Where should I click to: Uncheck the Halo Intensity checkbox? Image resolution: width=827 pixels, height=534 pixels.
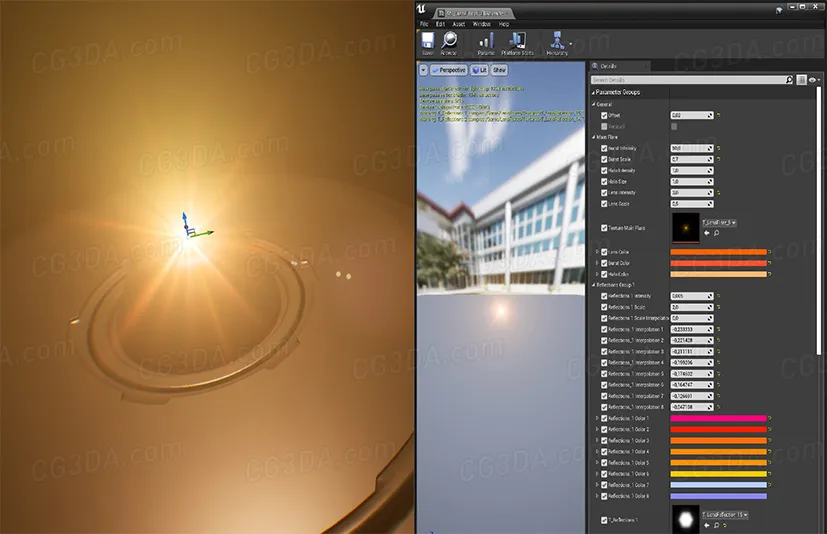click(604, 170)
